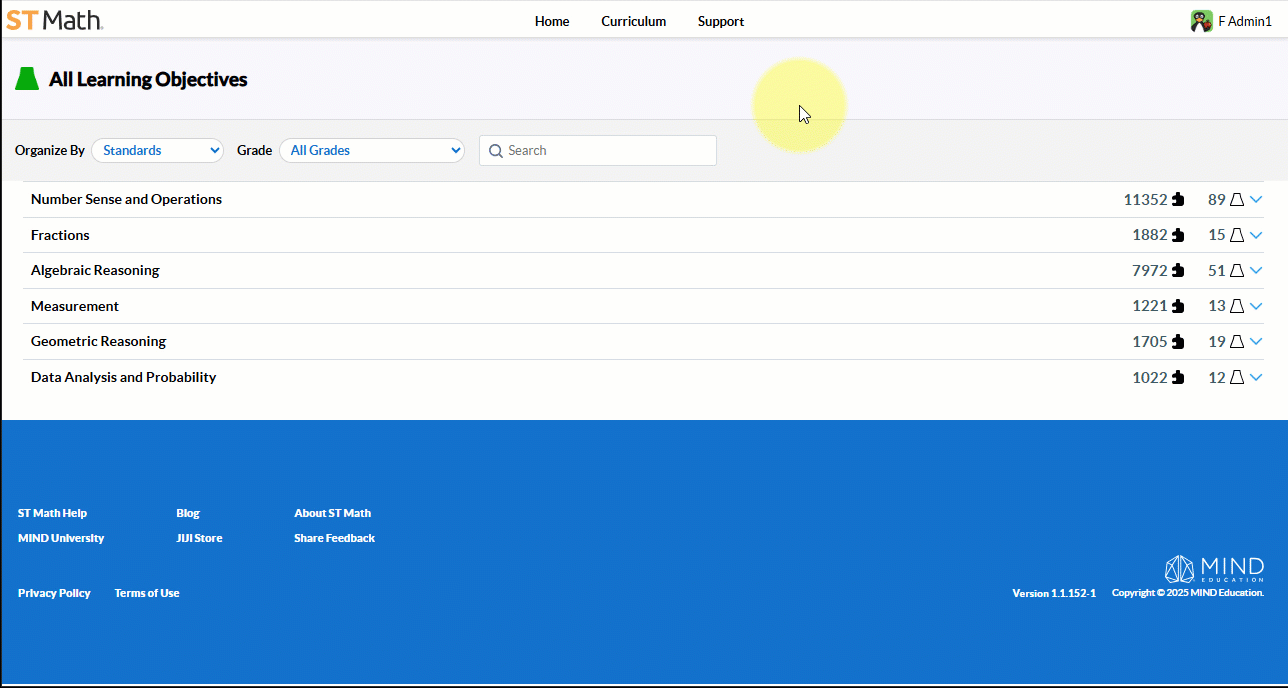Screen dimensions: 1288x688
Task: Click the objectives icon in Fractions row
Action: pyautogui.click(x=1236, y=236)
